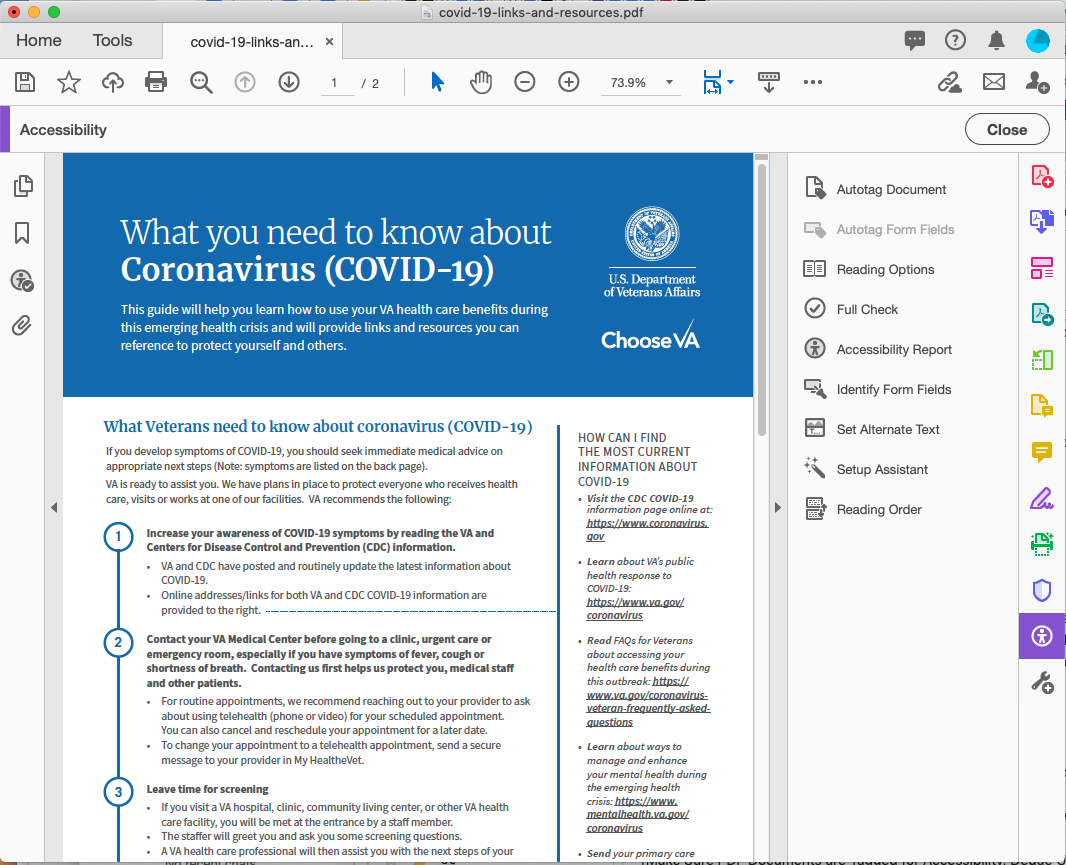Select purple Accessibility tool in right rail
This screenshot has height=865, width=1066.
(x=1042, y=636)
